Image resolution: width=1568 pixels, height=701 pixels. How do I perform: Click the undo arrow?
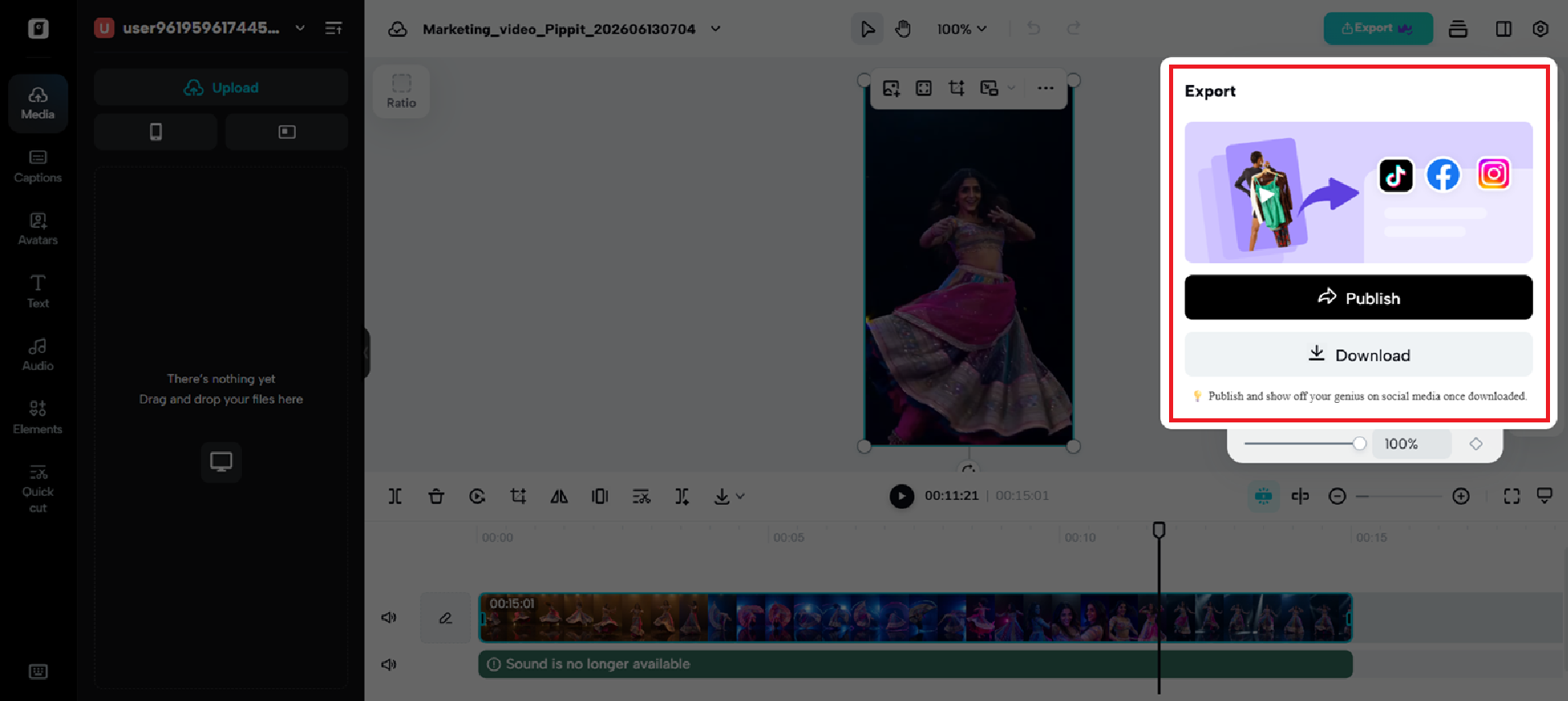pyautogui.click(x=1033, y=29)
